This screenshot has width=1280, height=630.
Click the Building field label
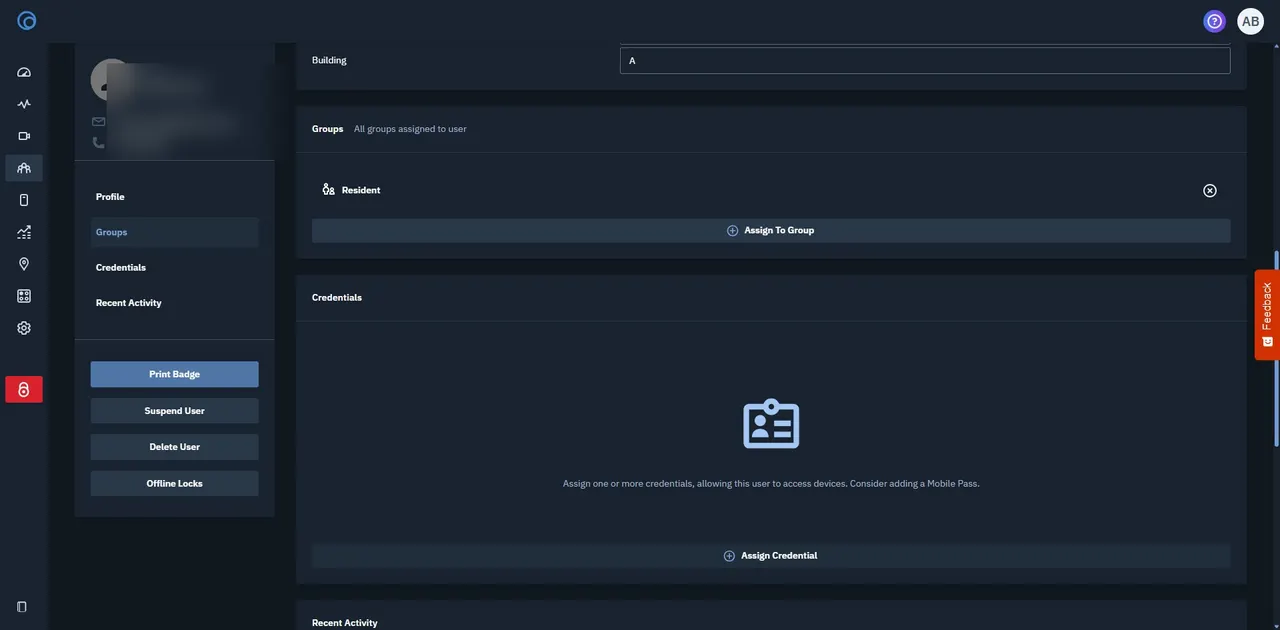(329, 60)
